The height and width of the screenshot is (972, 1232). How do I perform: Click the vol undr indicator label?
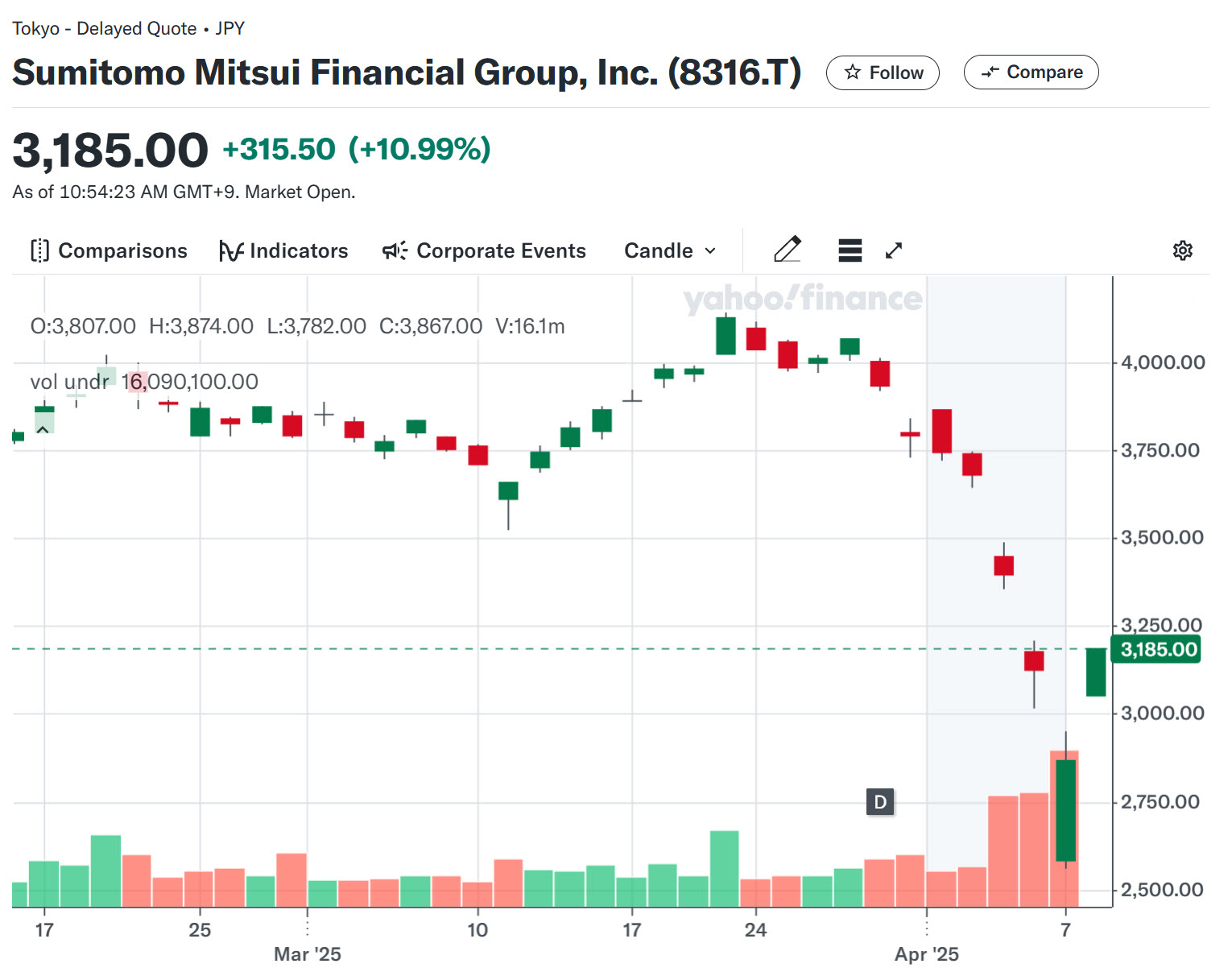coord(69,382)
